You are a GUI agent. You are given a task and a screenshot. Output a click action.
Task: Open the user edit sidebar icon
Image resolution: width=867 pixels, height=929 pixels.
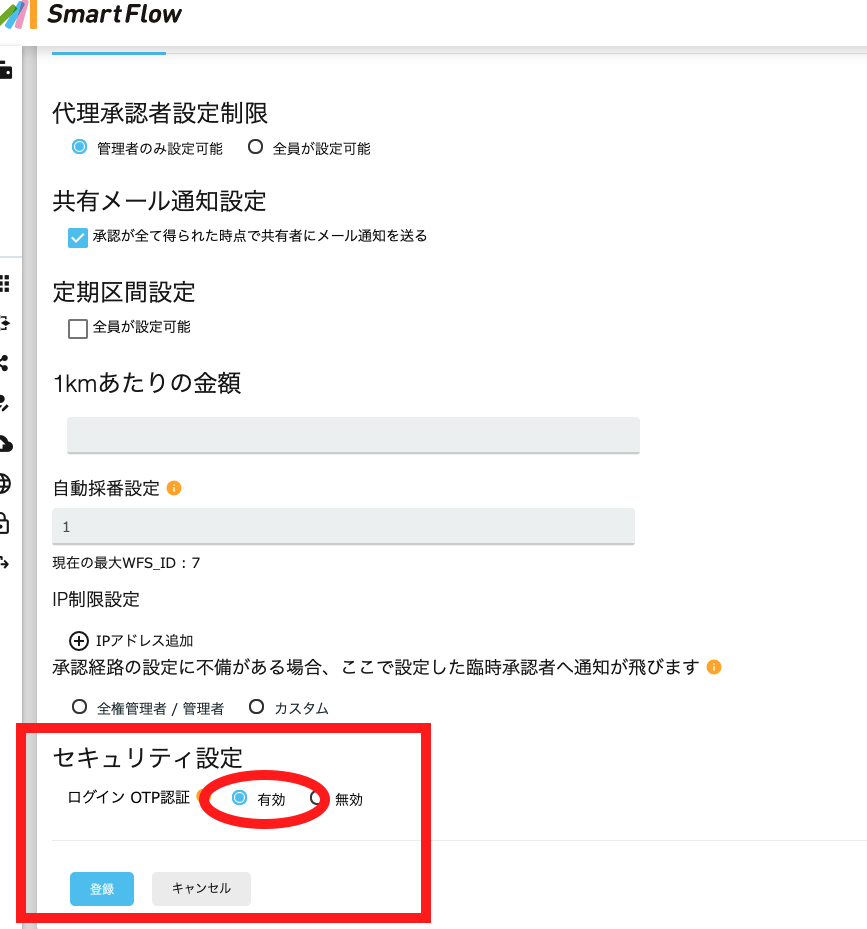coord(4,403)
